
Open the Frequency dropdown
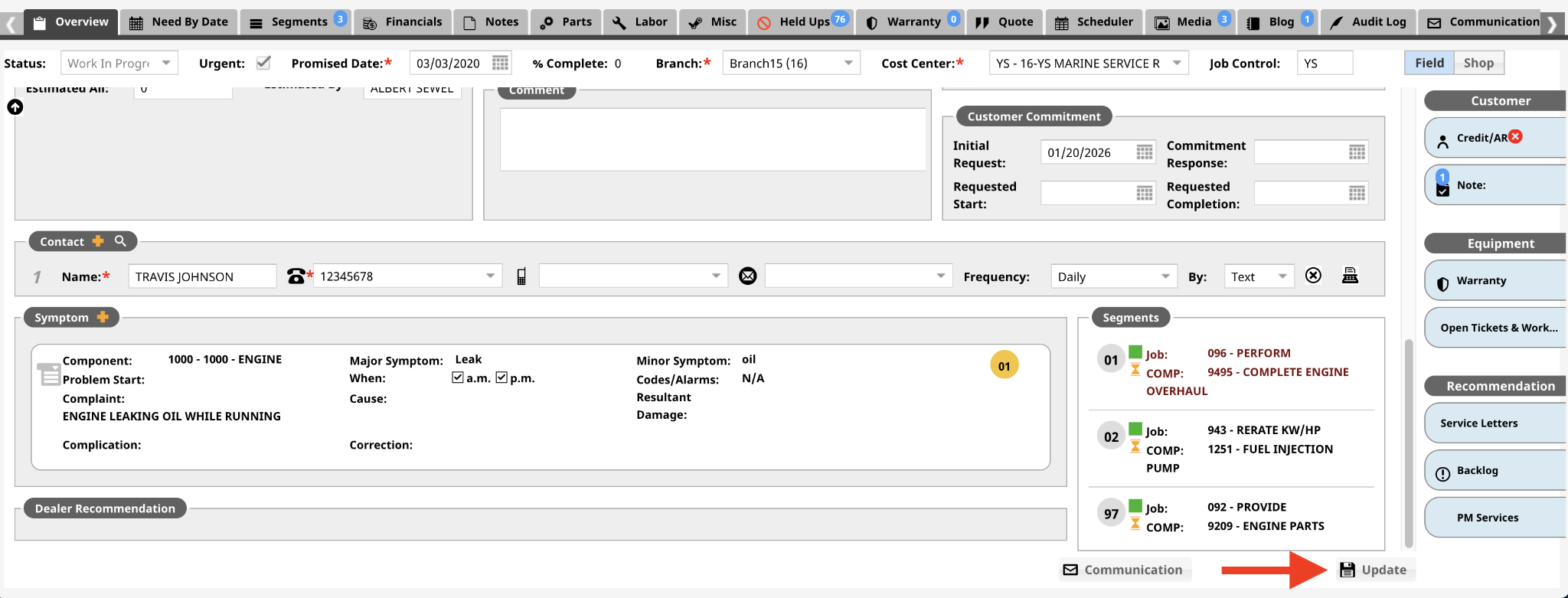pyautogui.click(x=1114, y=276)
